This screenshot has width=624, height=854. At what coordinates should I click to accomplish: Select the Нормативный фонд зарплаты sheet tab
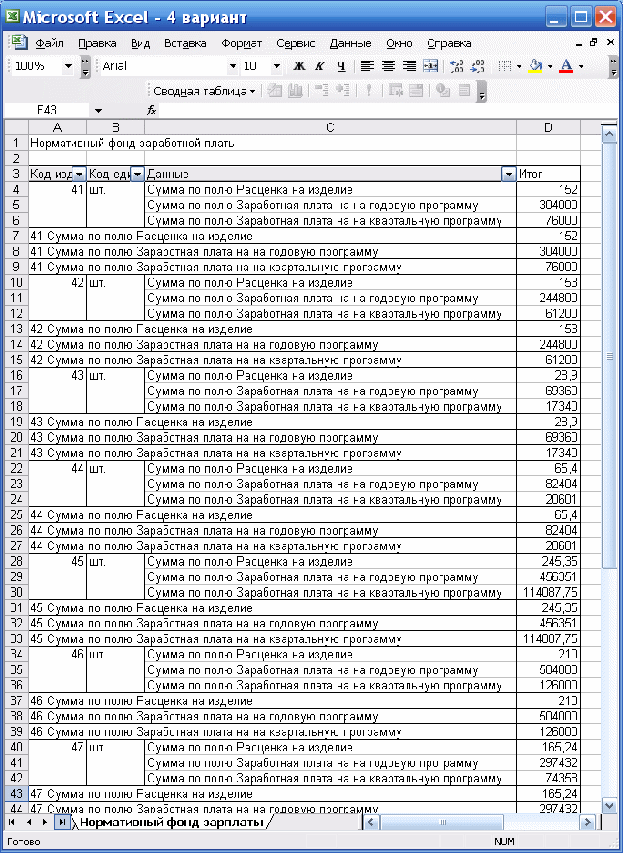(x=172, y=822)
